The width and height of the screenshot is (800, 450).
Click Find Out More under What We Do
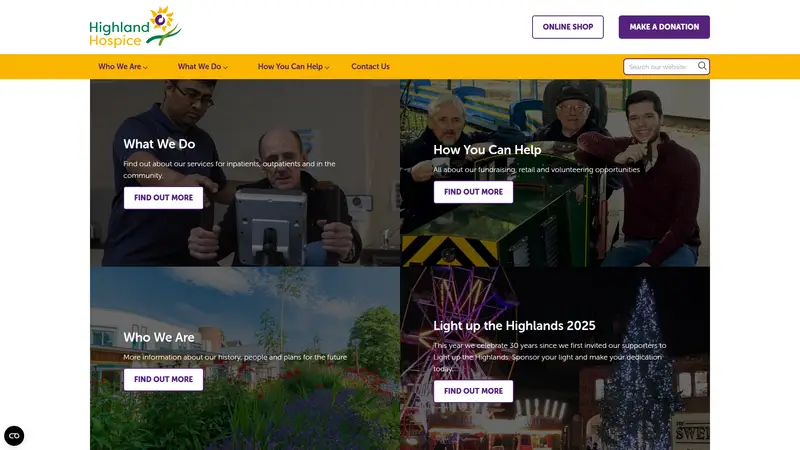[x=163, y=198]
